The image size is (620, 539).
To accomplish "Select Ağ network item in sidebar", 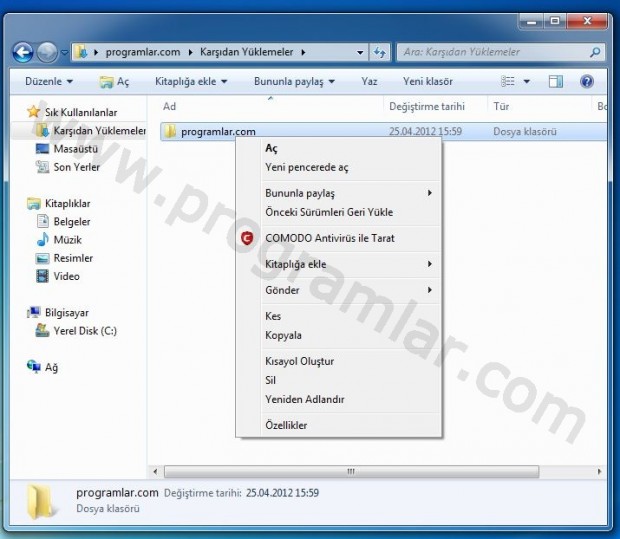I will coord(42,367).
